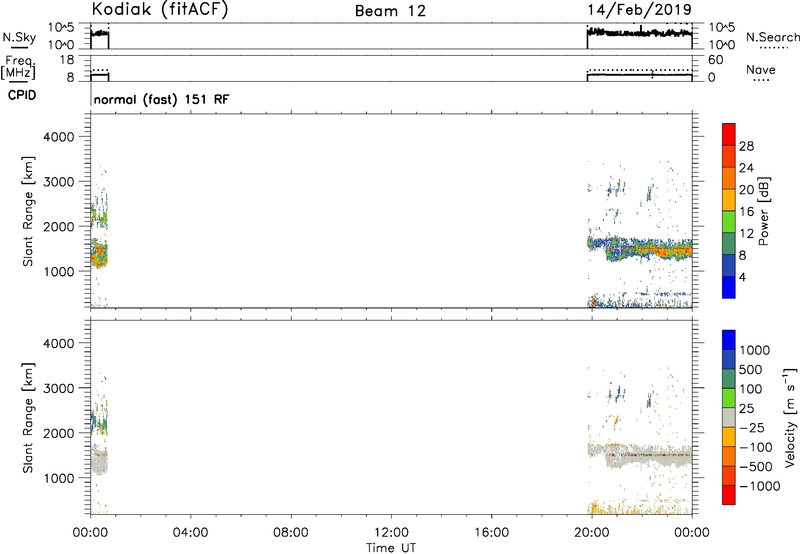This screenshot has height=554, width=800.
Task: Click the 'Velocity [m s-1]' colorbar label
Action: [790, 417]
